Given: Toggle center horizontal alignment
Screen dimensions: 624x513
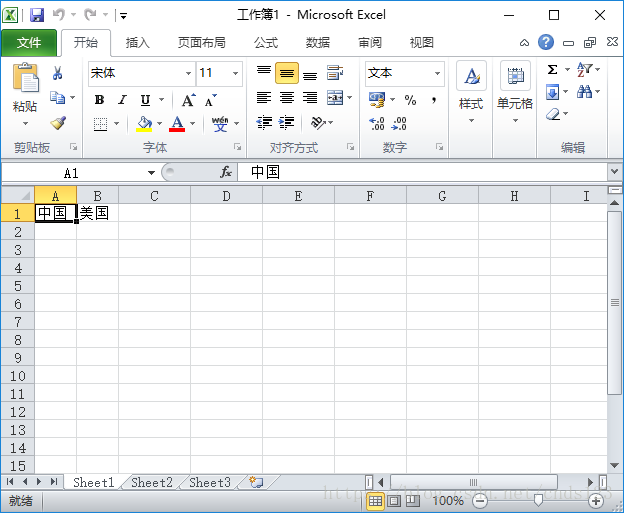Looking at the screenshot, I should 287,98.
